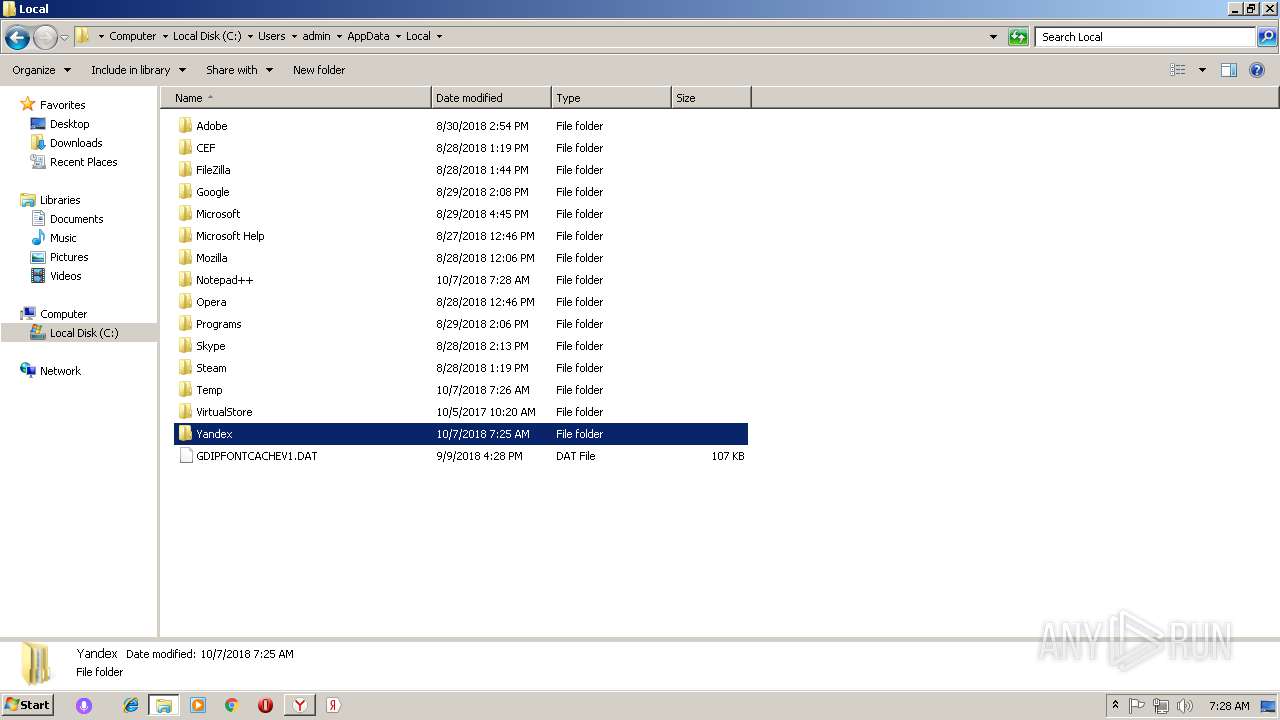Select Local Disk (C:) in the sidebar
The width and height of the screenshot is (1280, 720).
[84, 333]
